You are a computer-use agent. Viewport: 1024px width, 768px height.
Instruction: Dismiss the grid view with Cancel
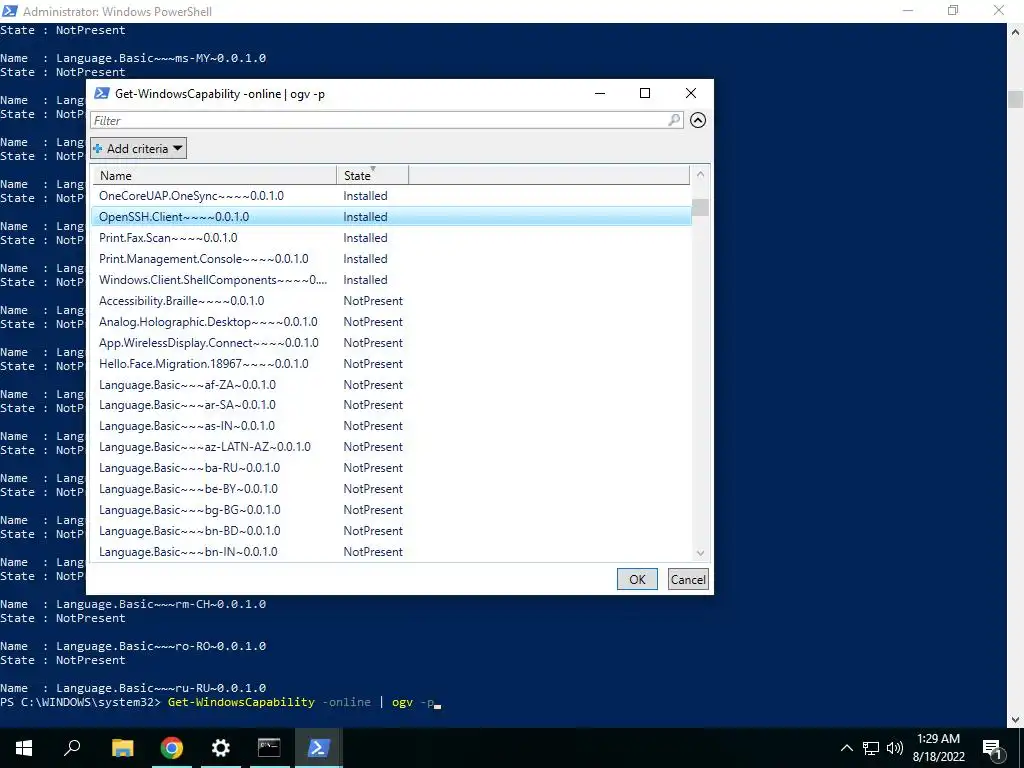click(688, 579)
